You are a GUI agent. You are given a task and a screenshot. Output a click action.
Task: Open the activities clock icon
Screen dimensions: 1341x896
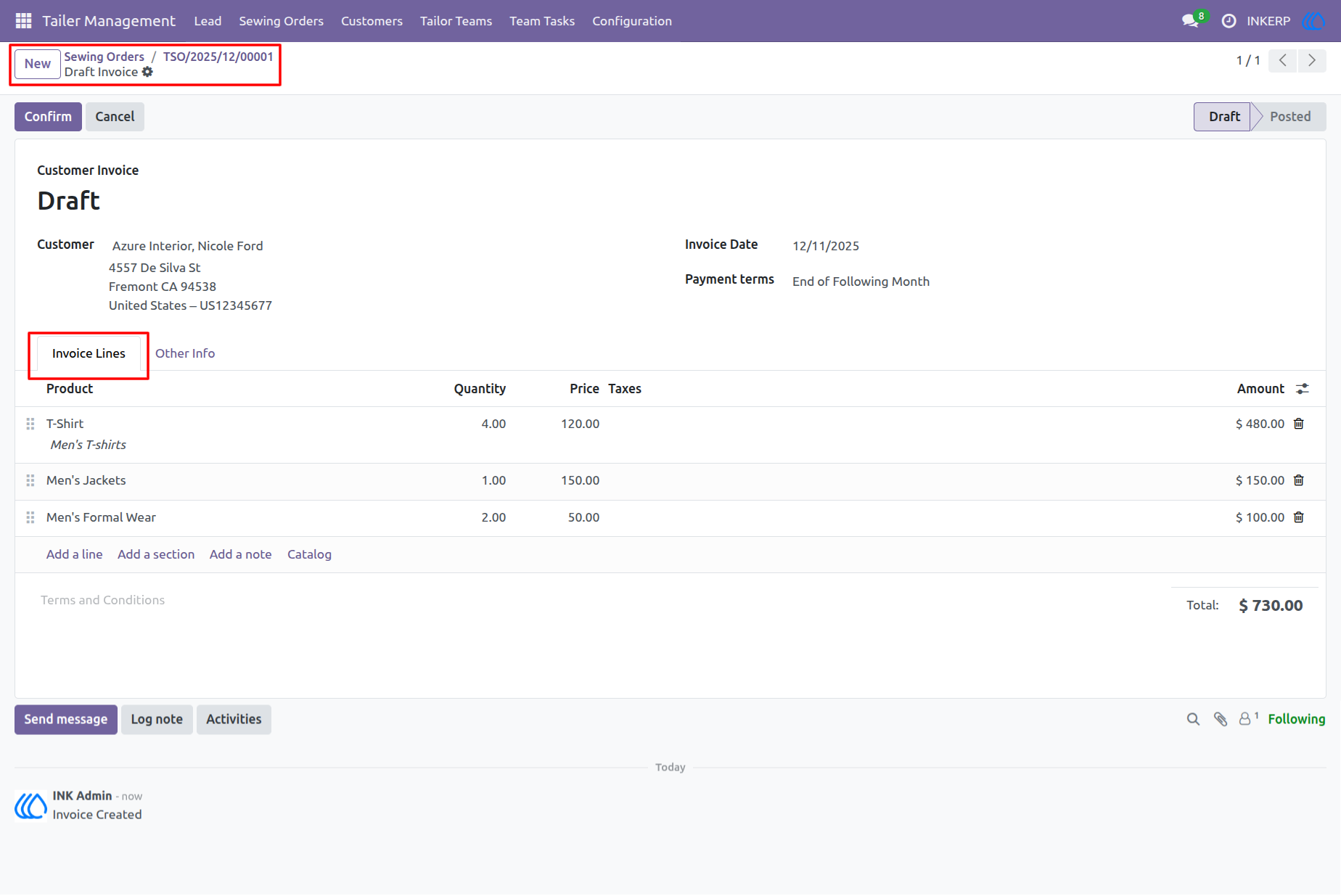click(x=1229, y=21)
